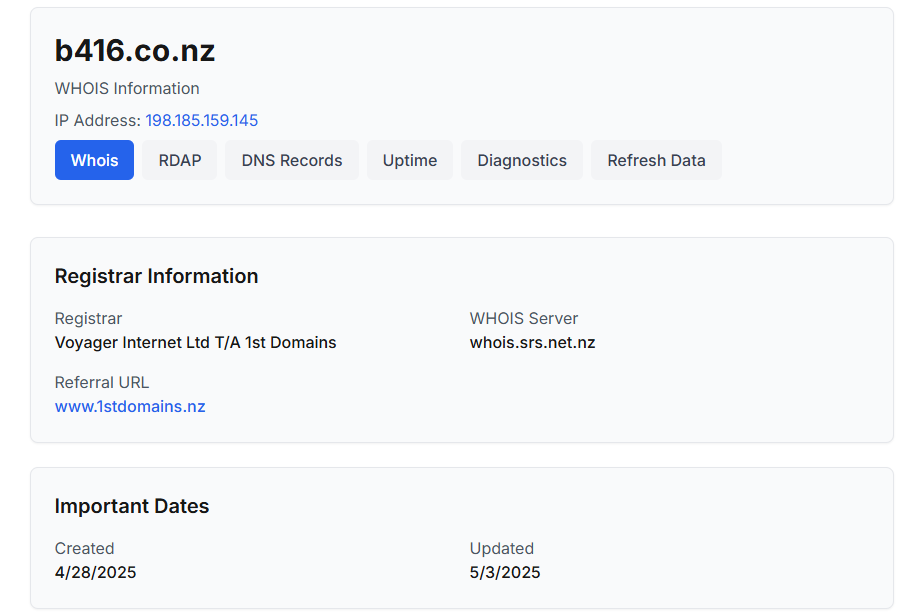Click the IP Address label
Viewport: 906px width, 614px height.
(98, 120)
